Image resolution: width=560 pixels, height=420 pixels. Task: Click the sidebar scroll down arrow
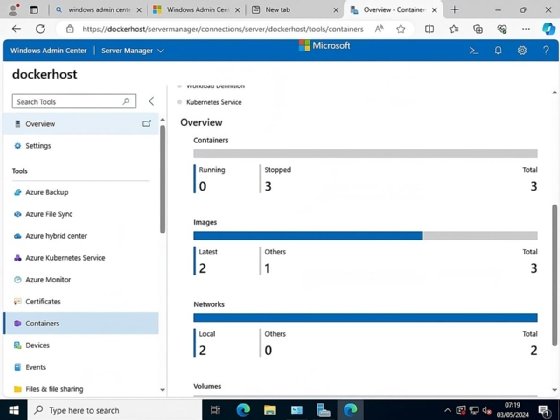162,390
